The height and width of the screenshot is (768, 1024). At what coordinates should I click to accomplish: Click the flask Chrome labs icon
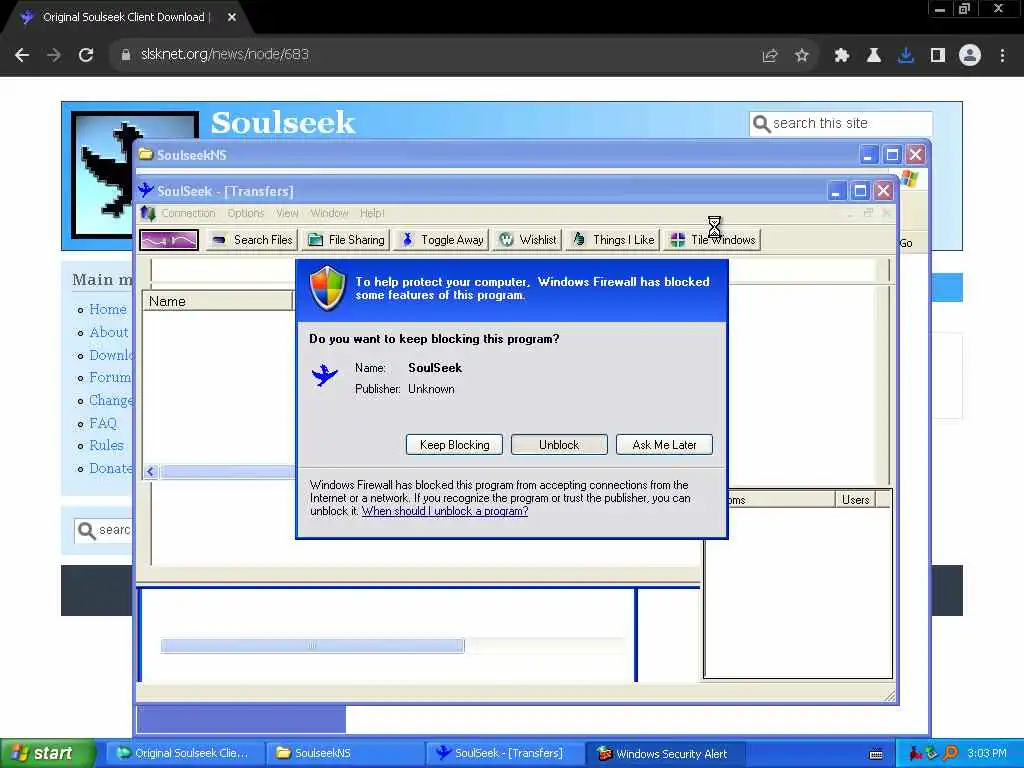[x=874, y=56]
